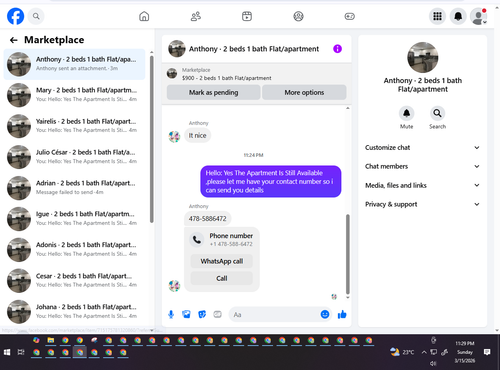Open Yairelis conversation in the list

74,126
